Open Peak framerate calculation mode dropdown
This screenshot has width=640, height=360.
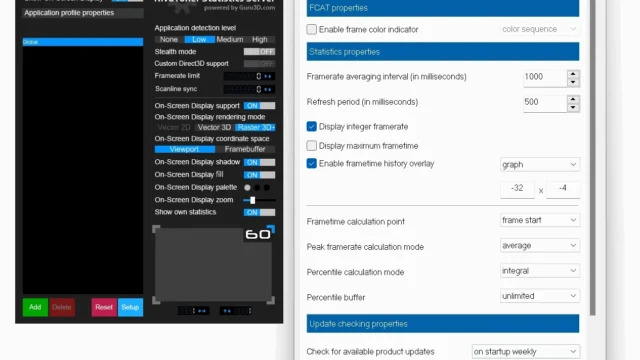(540, 245)
